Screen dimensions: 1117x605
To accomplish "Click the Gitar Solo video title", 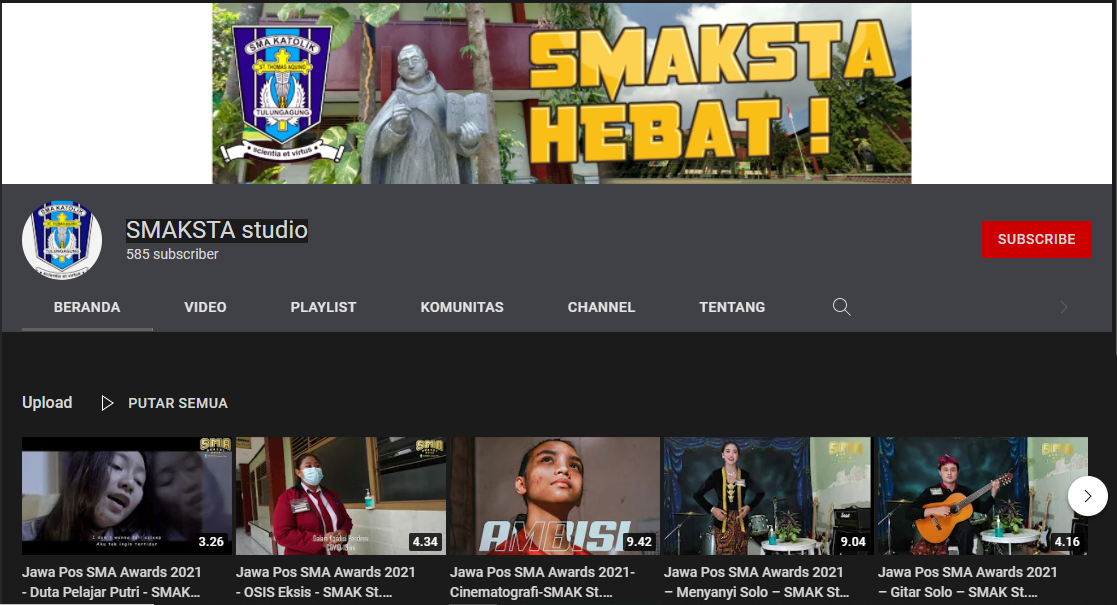I will (x=967, y=582).
